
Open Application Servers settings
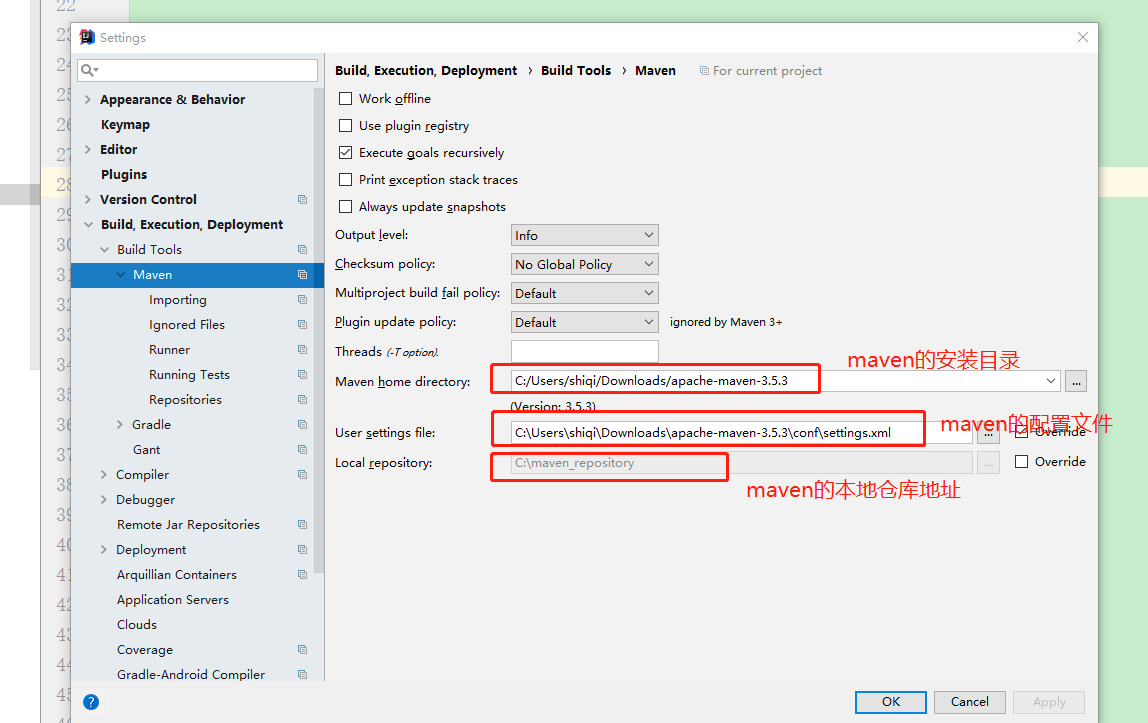[173, 599]
